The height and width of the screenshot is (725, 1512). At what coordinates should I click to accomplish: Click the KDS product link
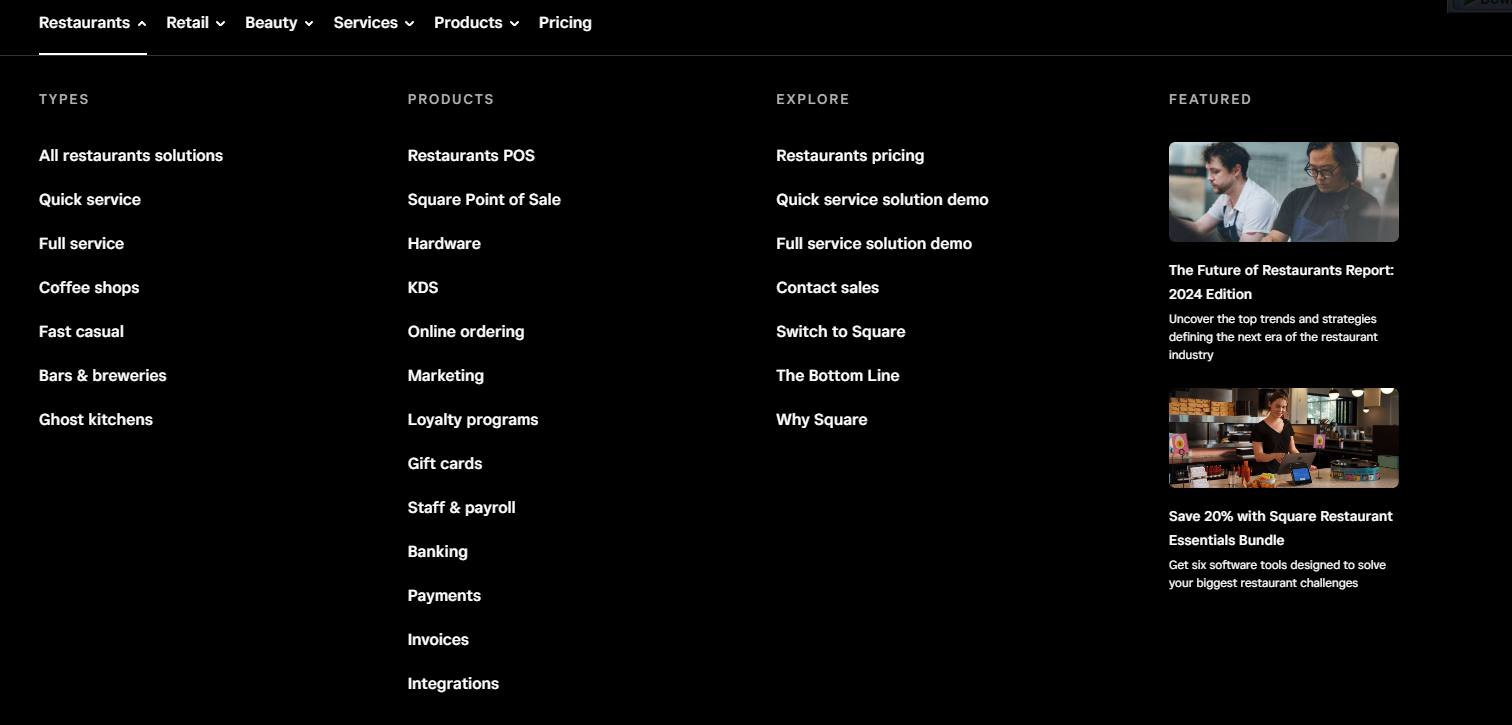tap(423, 288)
